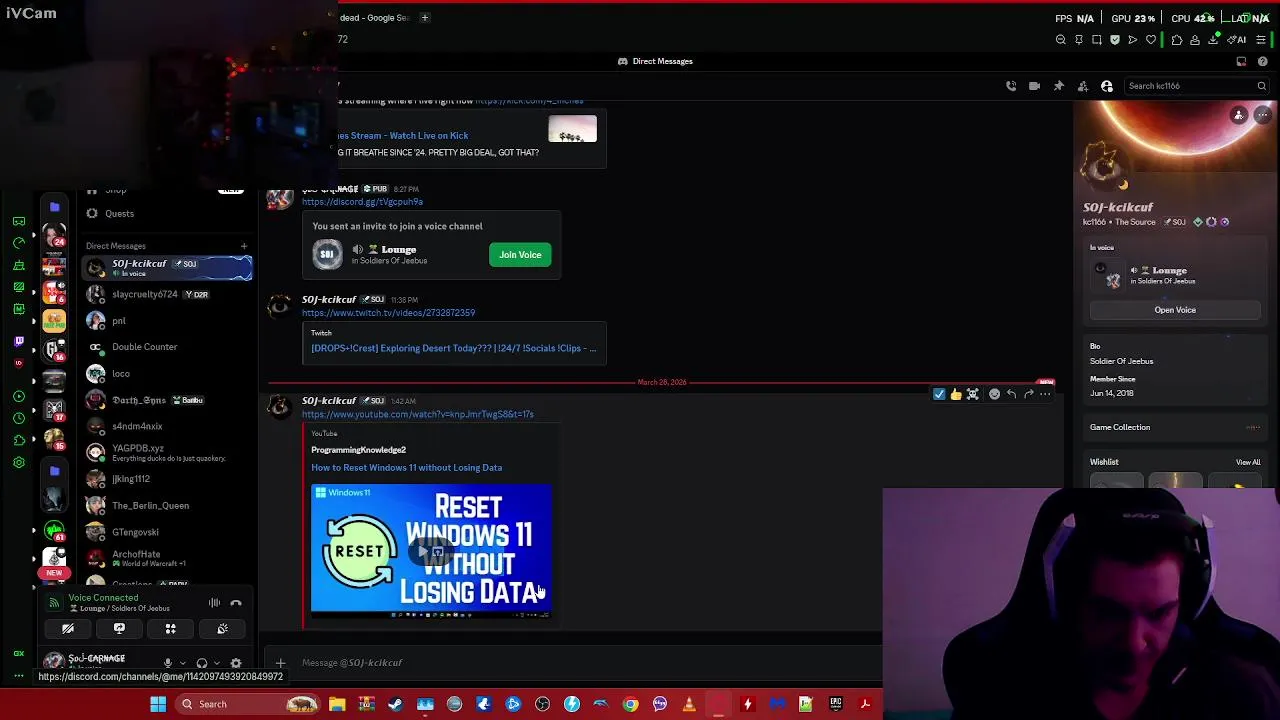The height and width of the screenshot is (720, 1280).
Task: Reply to message arrow icon
Action: [1011, 395]
